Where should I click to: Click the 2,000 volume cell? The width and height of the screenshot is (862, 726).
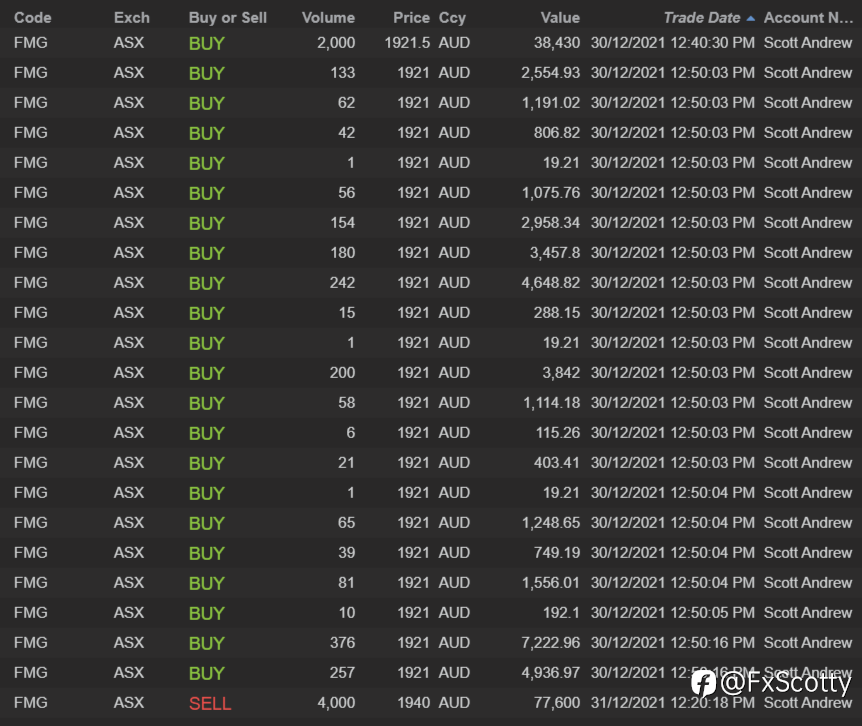[336, 42]
